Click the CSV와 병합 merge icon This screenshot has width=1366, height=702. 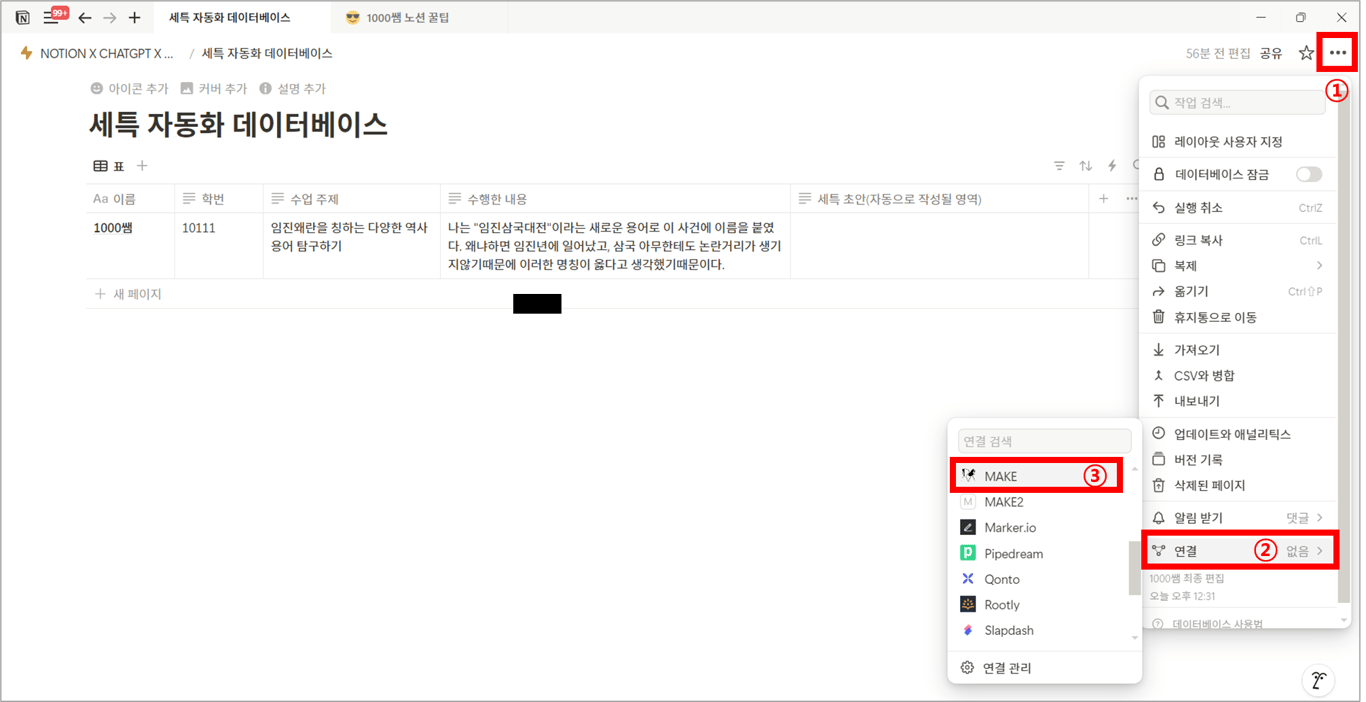1158,376
